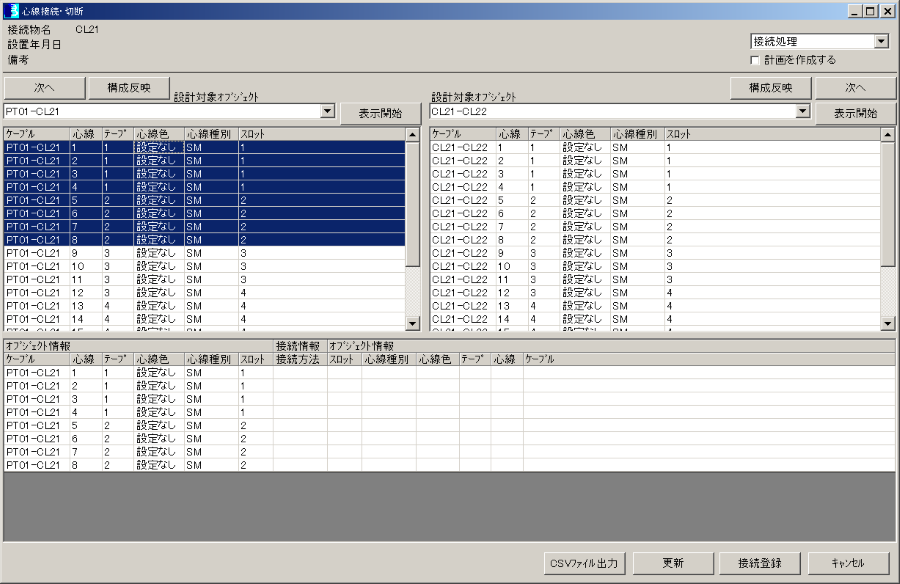Click right table スロット column header
900x584 pixels.
(x=772, y=134)
